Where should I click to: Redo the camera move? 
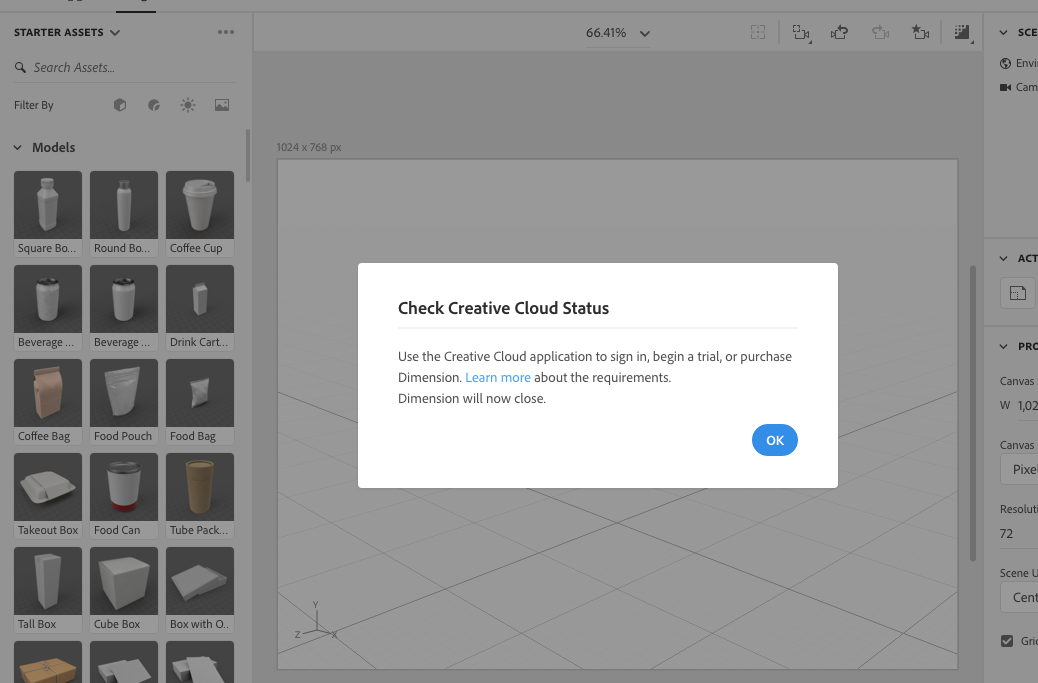tap(880, 32)
